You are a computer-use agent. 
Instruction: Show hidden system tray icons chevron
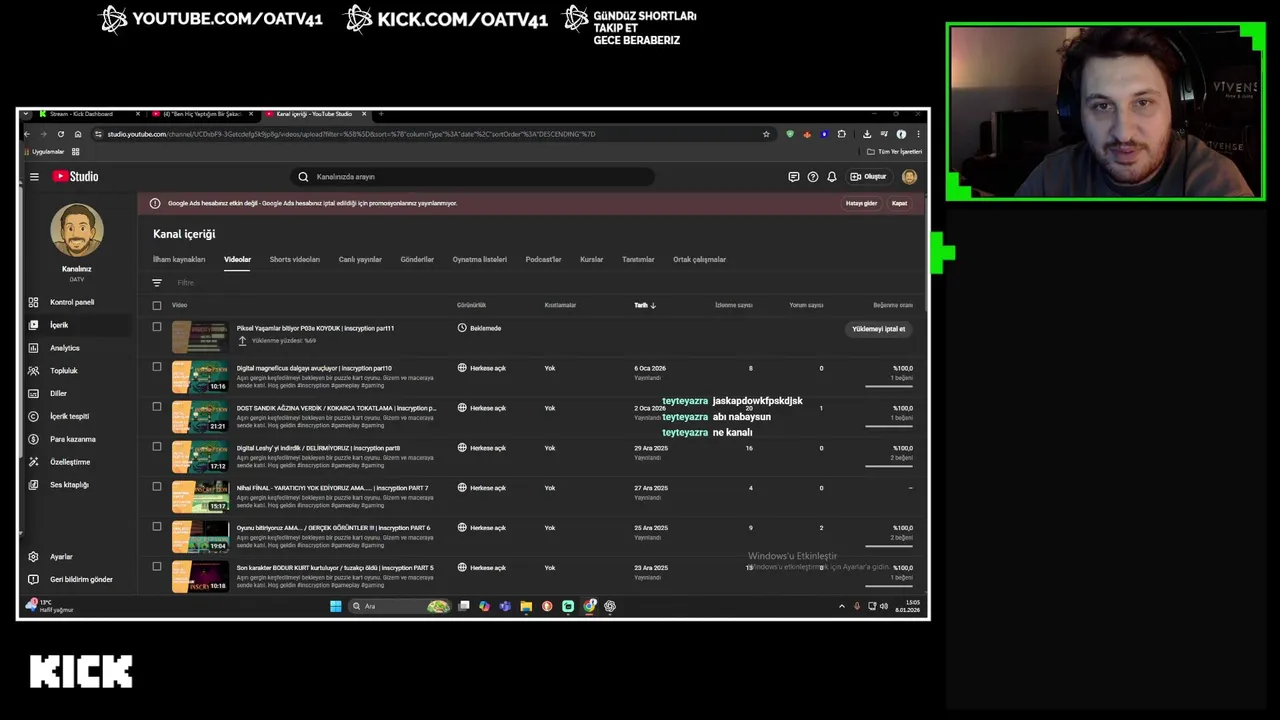(x=841, y=606)
